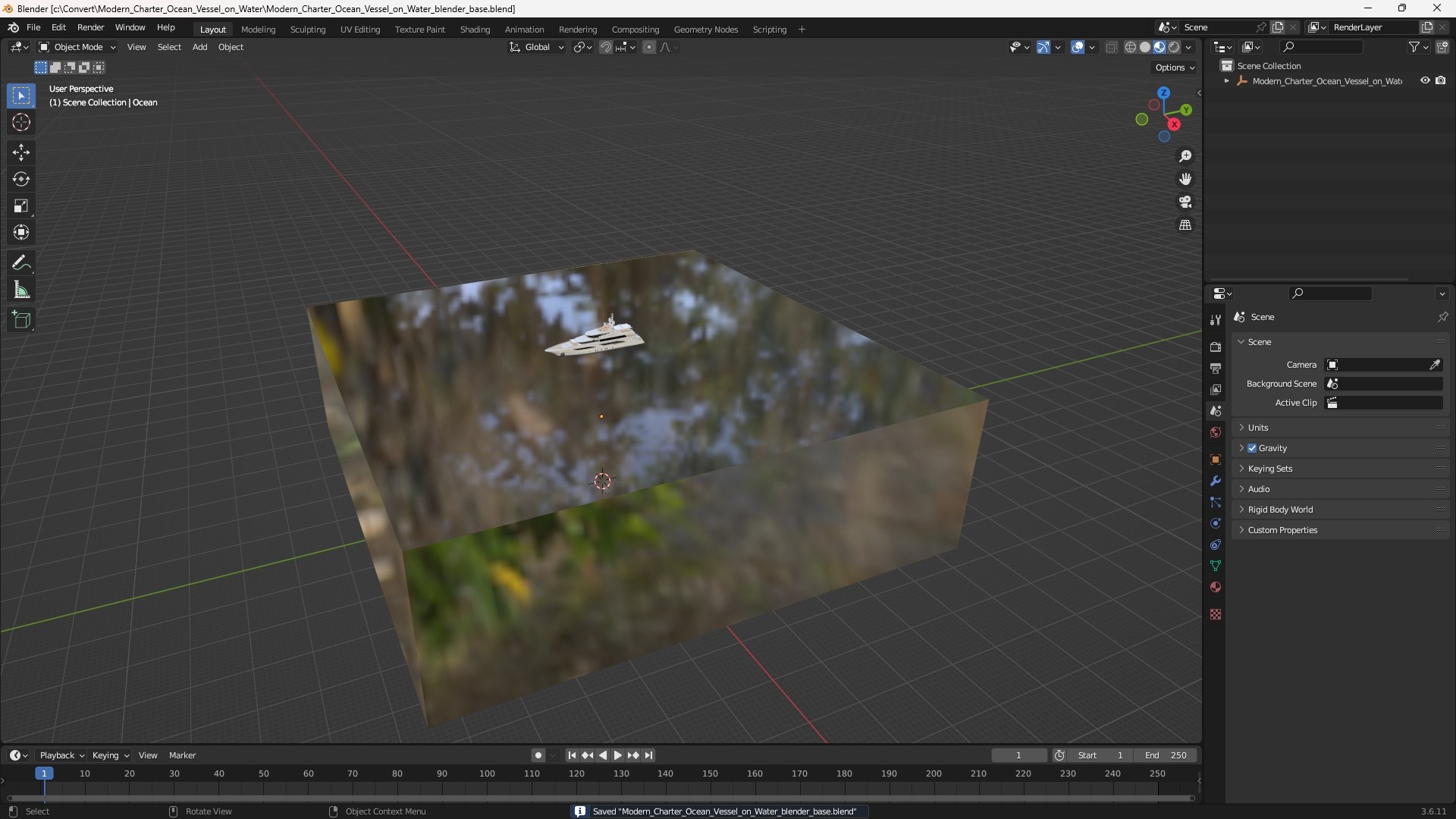Click the End frame field

pos(1166,755)
